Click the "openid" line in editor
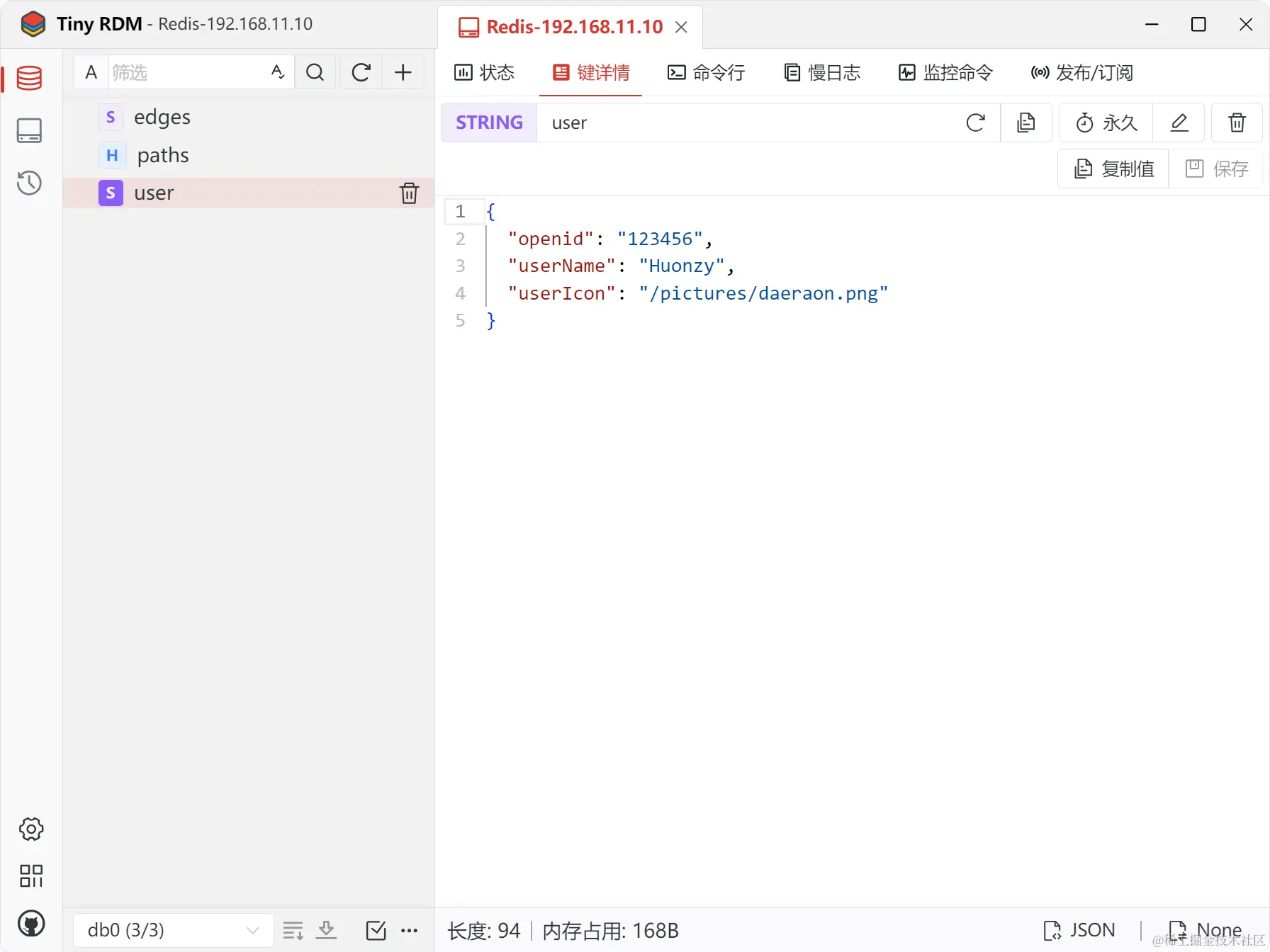The width and height of the screenshot is (1270, 952). pos(610,239)
